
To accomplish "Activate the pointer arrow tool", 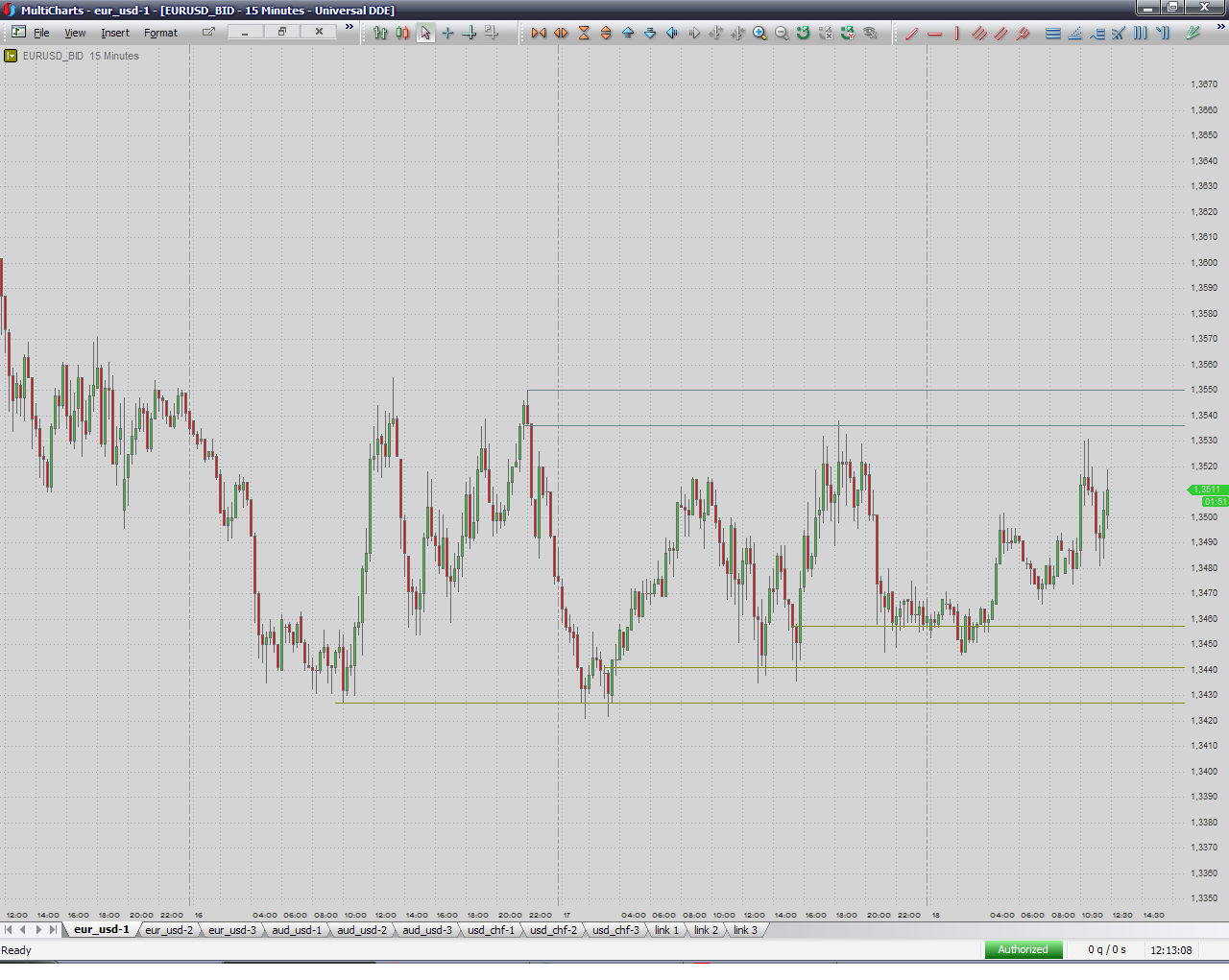I will tap(425, 33).
